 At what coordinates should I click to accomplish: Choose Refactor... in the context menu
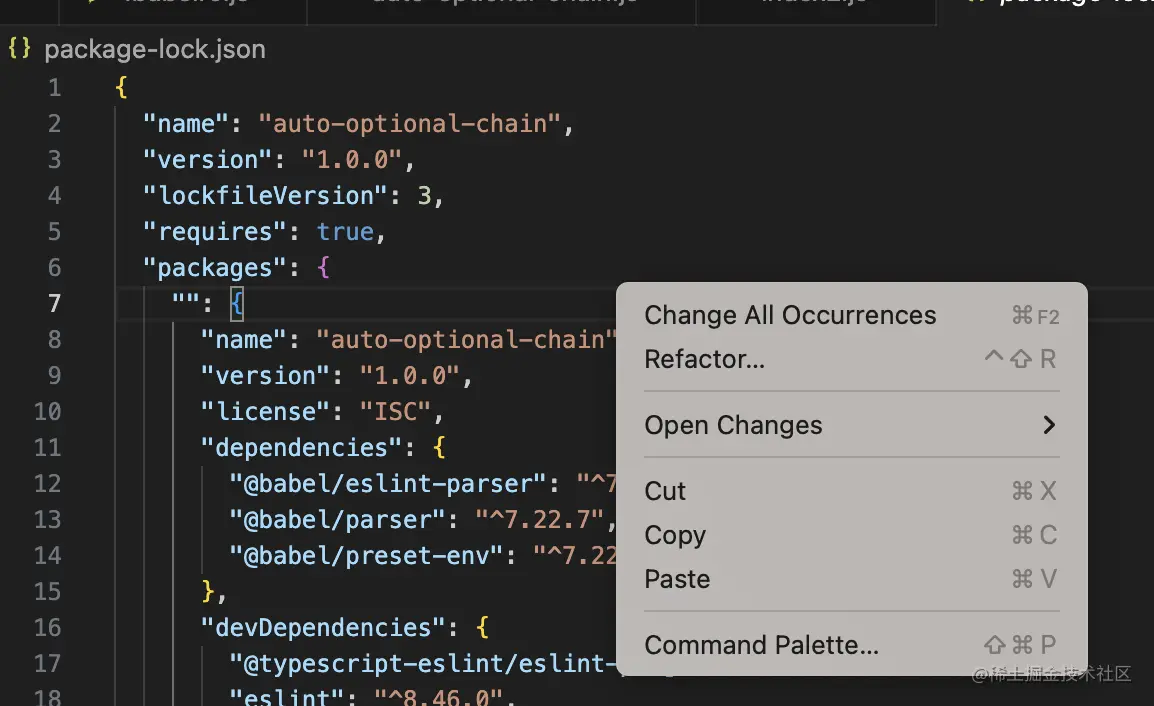point(704,359)
